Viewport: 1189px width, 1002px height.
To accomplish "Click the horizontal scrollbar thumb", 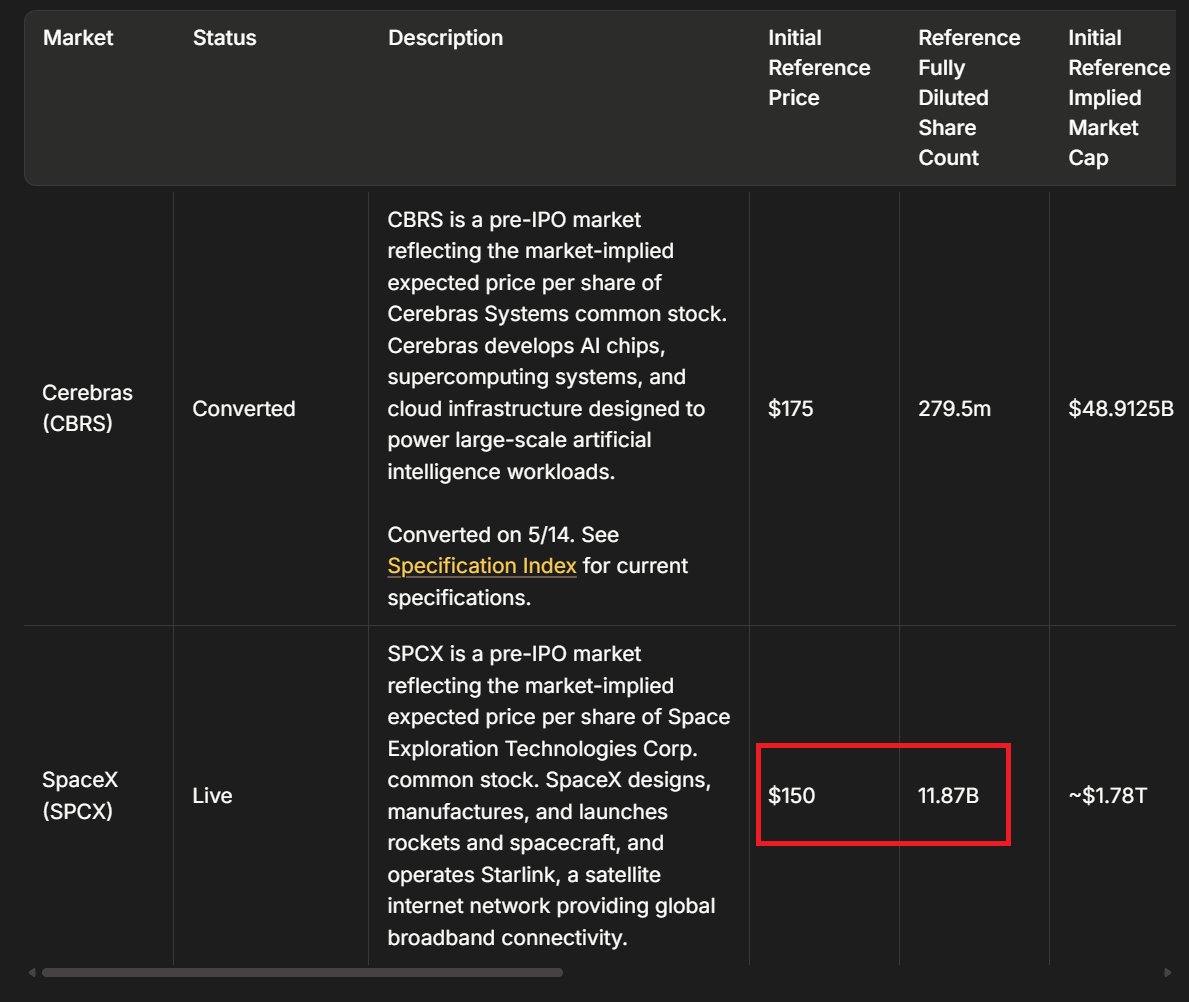I will tap(303, 972).
